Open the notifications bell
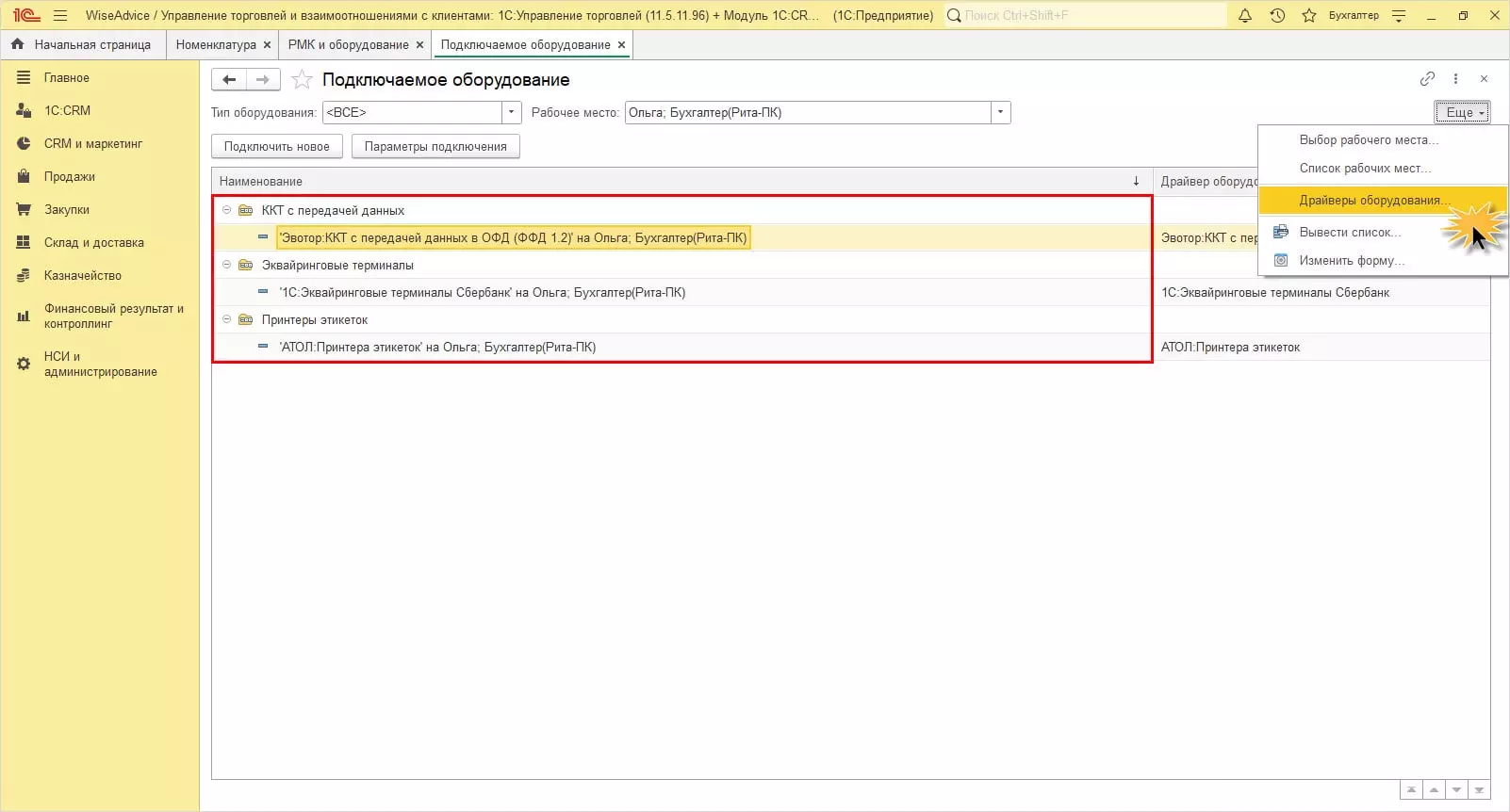The height and width of the screenshot is (812, 1510). pyautogui.click(x=1245, y=15)
